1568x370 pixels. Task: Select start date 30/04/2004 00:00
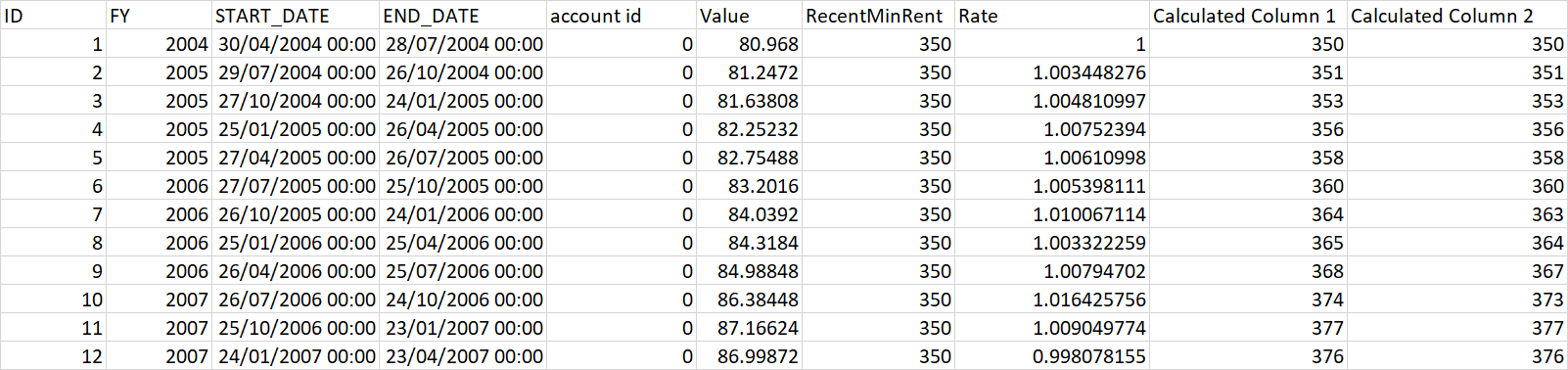coord(295,44)
